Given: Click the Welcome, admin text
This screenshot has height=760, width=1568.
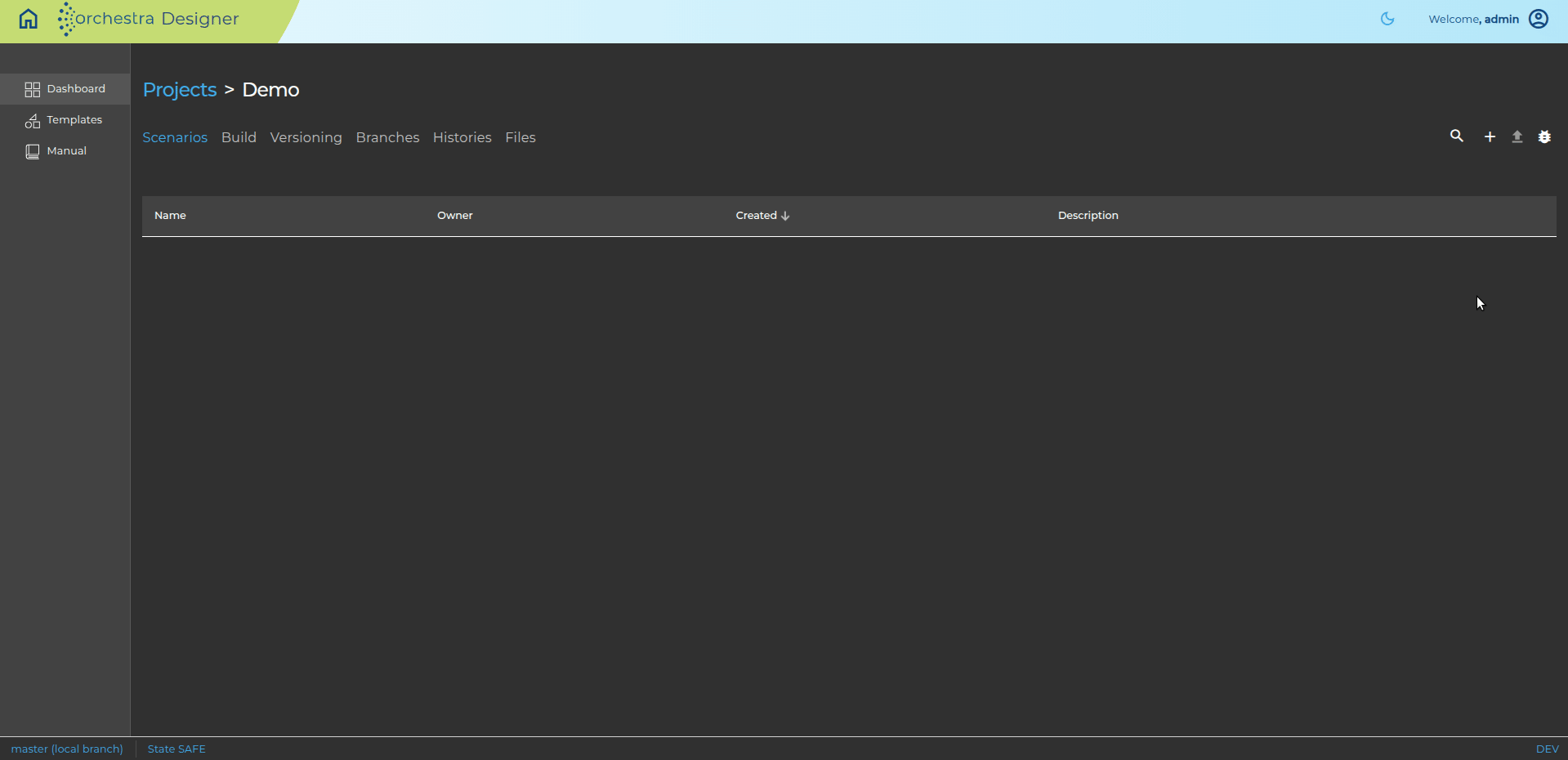Looking at the screenshot, I should [x=1474, y=19].
